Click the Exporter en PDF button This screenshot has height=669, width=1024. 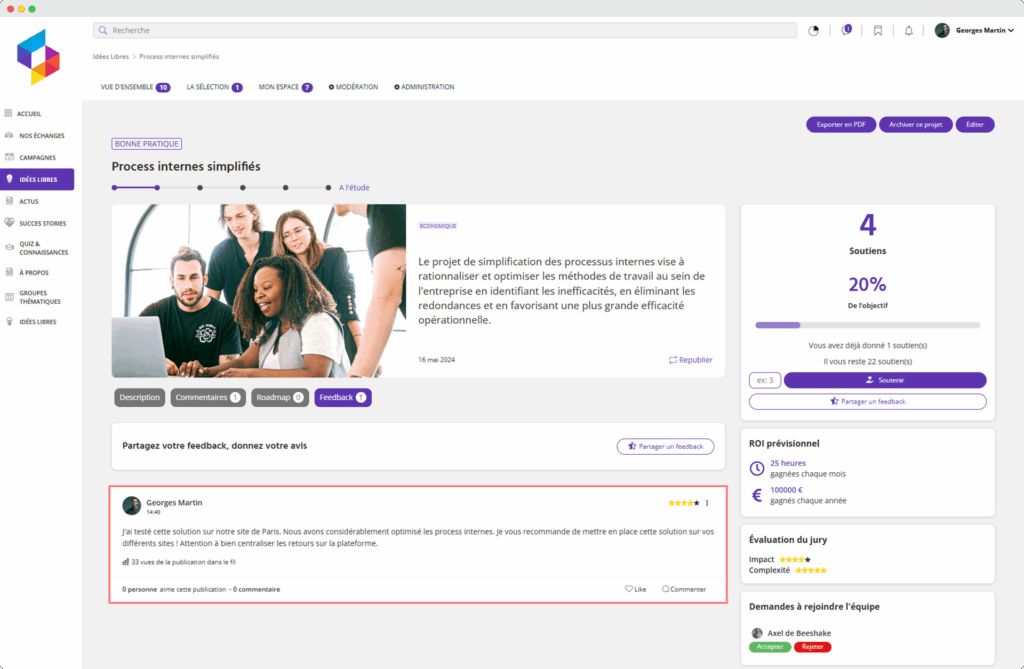pyautogui.click(x=840, y=125)
